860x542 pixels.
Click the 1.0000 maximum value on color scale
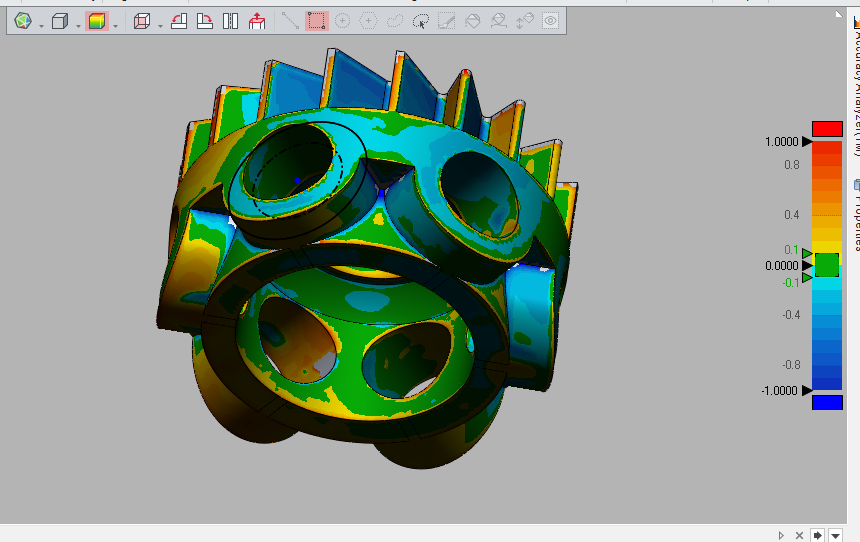pos(782,142)
